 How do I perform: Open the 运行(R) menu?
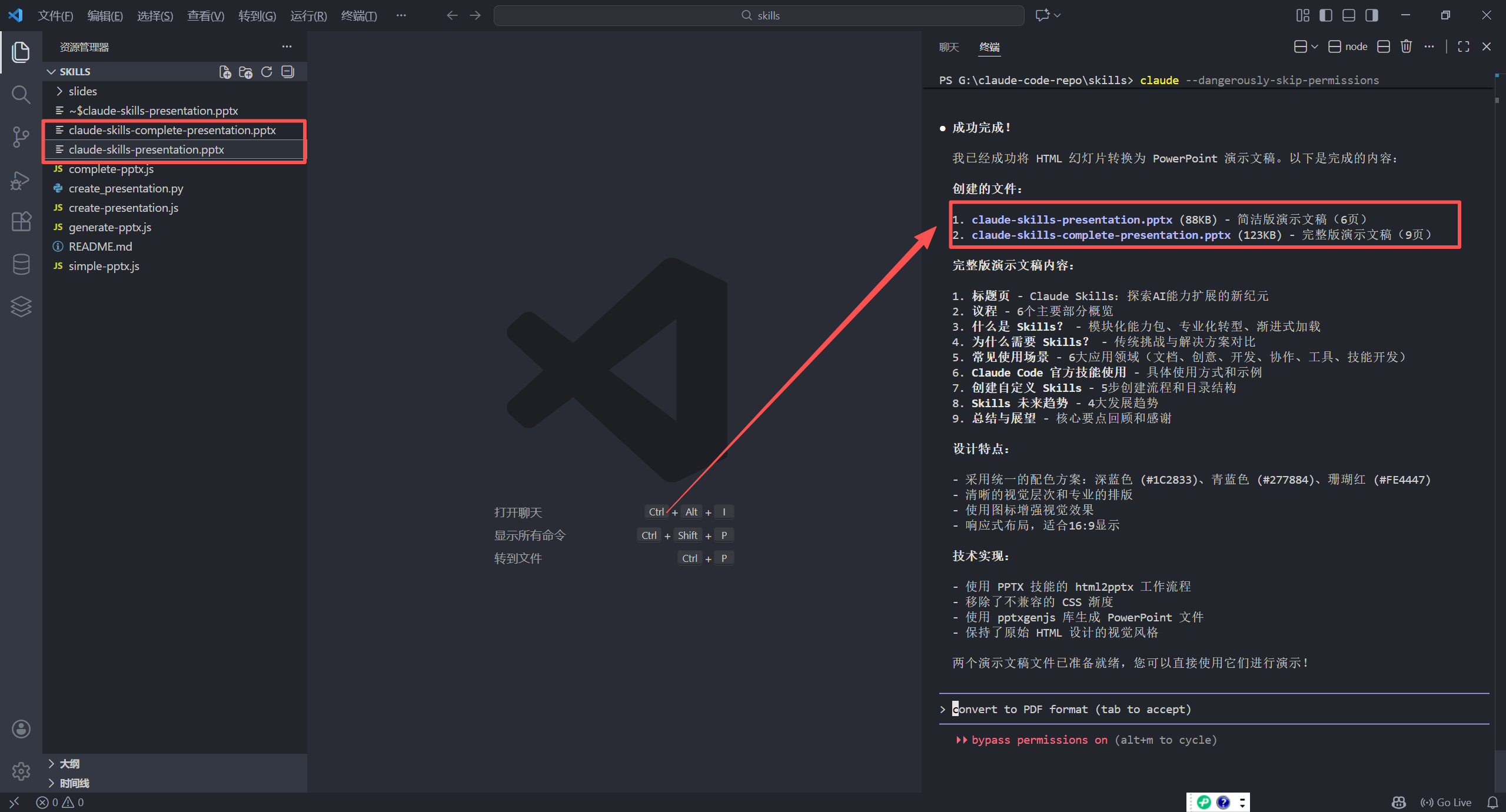[x=308, y=15]
